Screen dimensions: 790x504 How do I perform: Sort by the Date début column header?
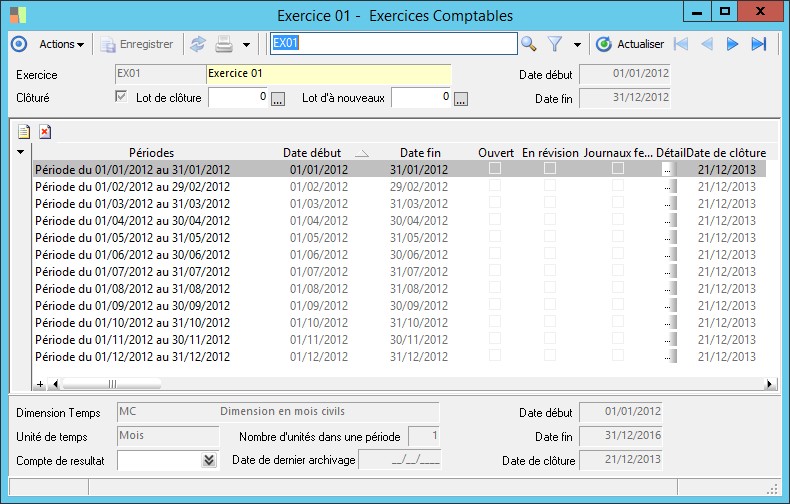click(x=312, y=153)
